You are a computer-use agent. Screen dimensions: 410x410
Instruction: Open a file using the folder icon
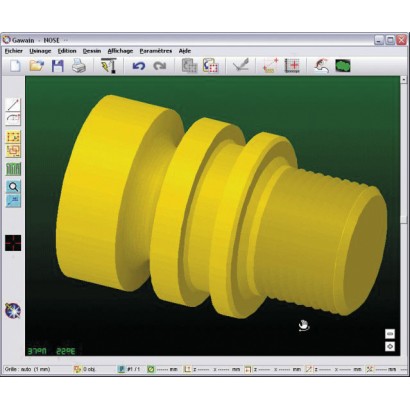click(37, 66)
